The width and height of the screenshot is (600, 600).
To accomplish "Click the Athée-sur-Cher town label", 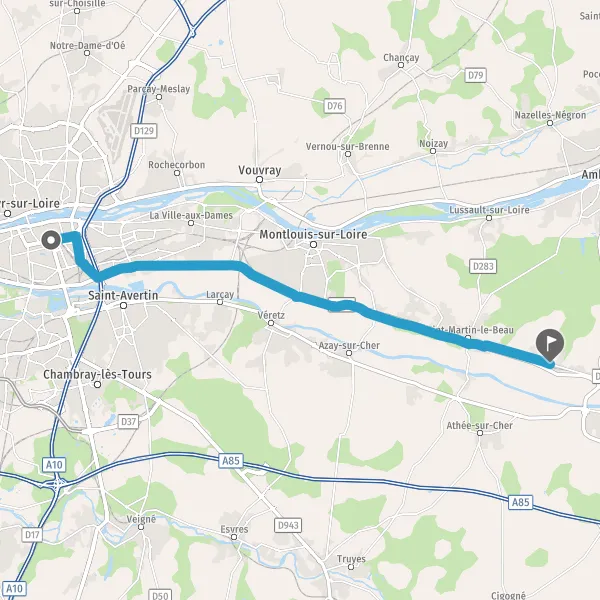I will (479, 425).
